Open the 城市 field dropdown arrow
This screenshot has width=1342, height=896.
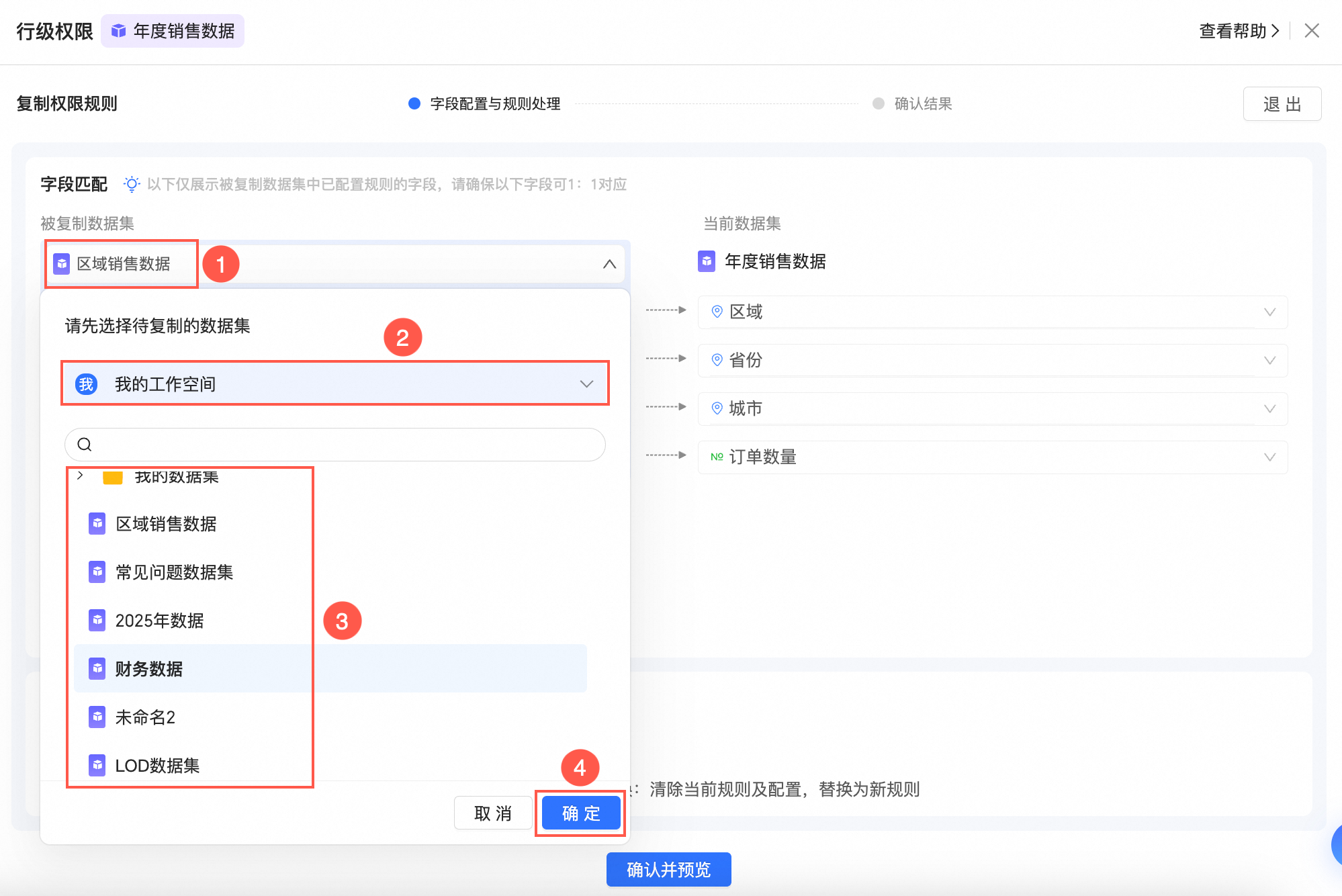point(1269,409)
